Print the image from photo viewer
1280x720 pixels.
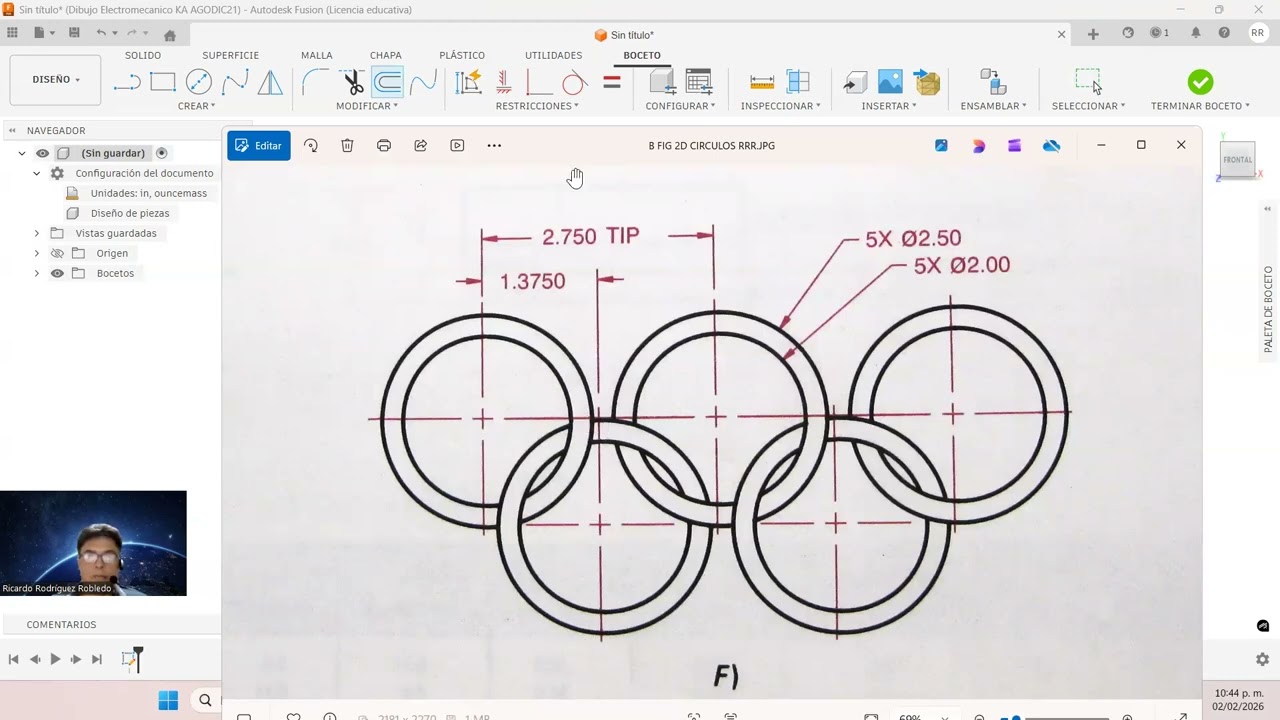pos(384,145)
